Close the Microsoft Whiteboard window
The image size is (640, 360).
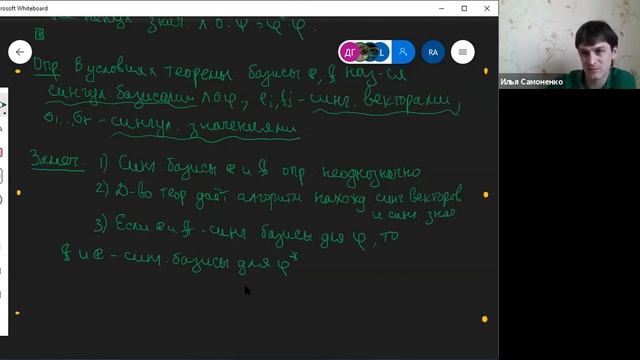click(487, 8)
